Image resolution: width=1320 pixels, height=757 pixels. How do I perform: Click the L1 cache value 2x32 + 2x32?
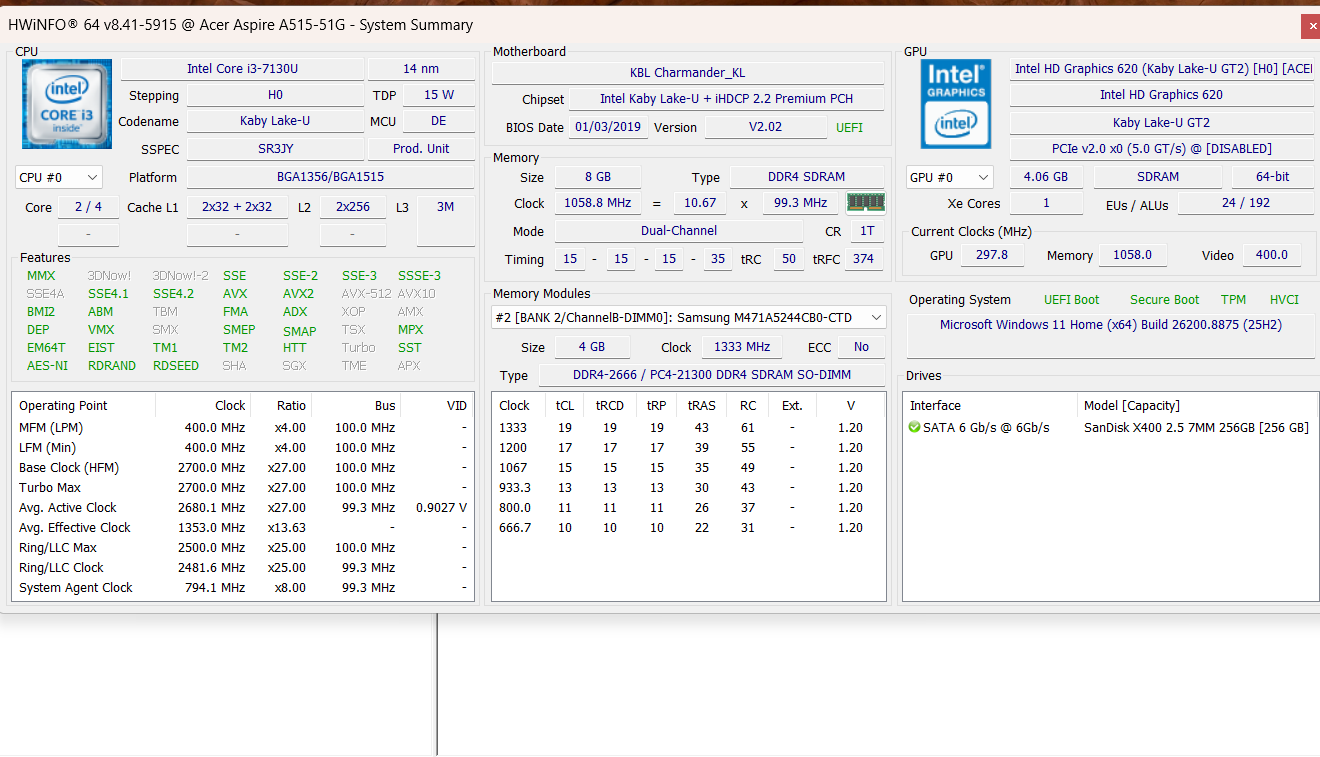tap(237, 207)
